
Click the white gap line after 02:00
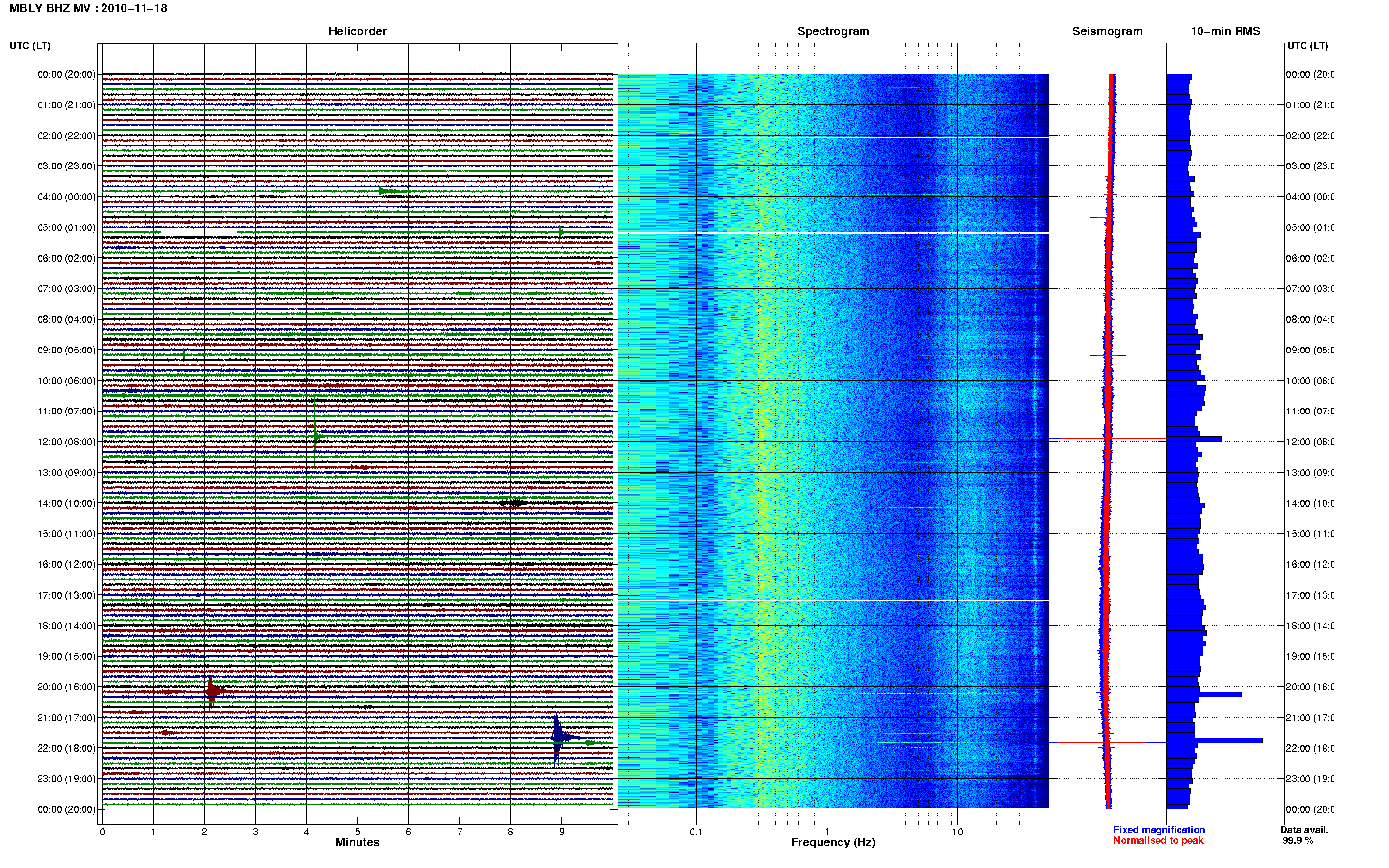(833, 138)
